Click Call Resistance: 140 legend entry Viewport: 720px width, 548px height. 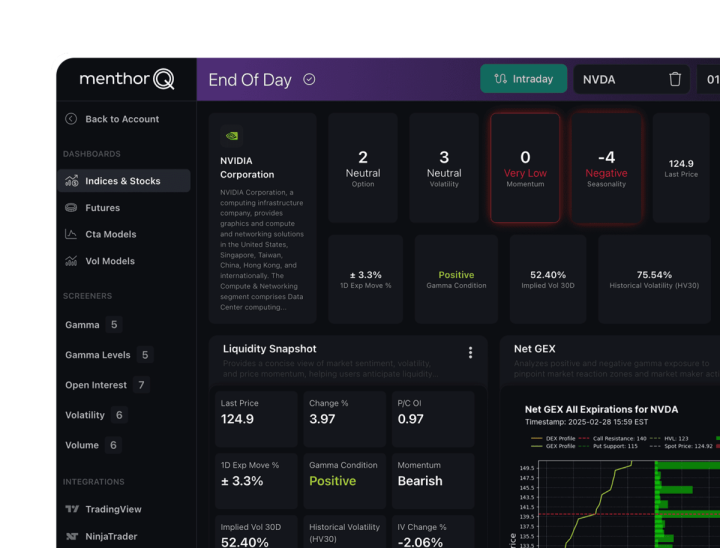pos(612,438)
